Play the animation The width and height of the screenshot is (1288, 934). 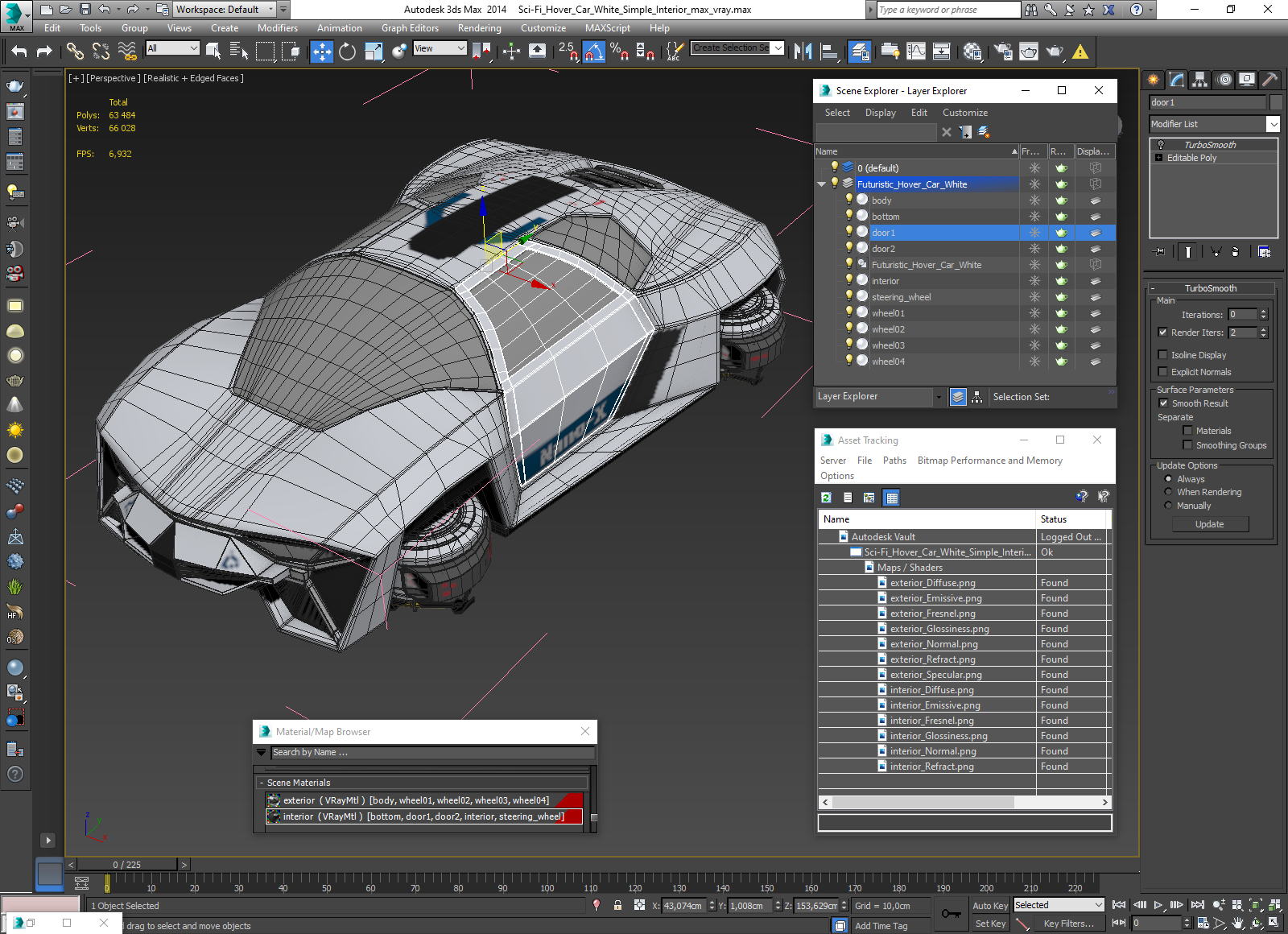(1158, 905)
